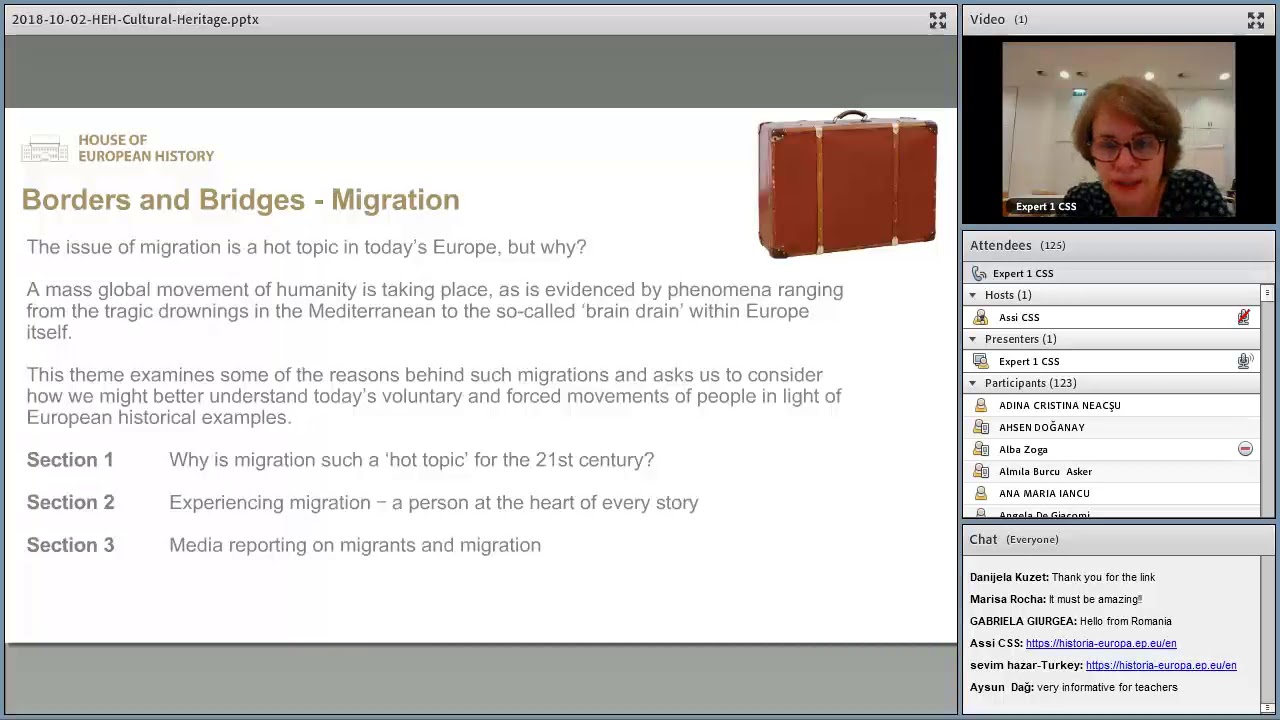1280x720 pixels.
Task: Click the Attendees (125) pod title
Action: (x=1017, y=246)
